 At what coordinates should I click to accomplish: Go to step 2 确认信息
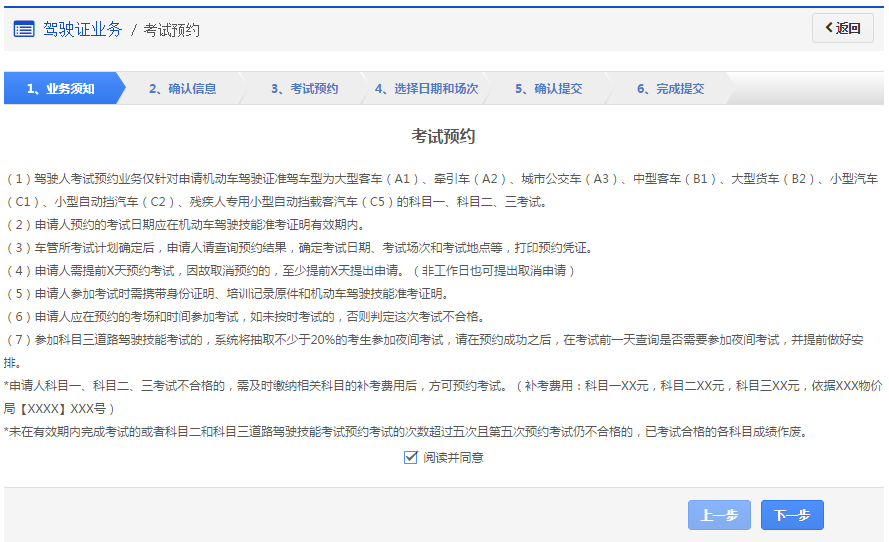pos(182,88)
